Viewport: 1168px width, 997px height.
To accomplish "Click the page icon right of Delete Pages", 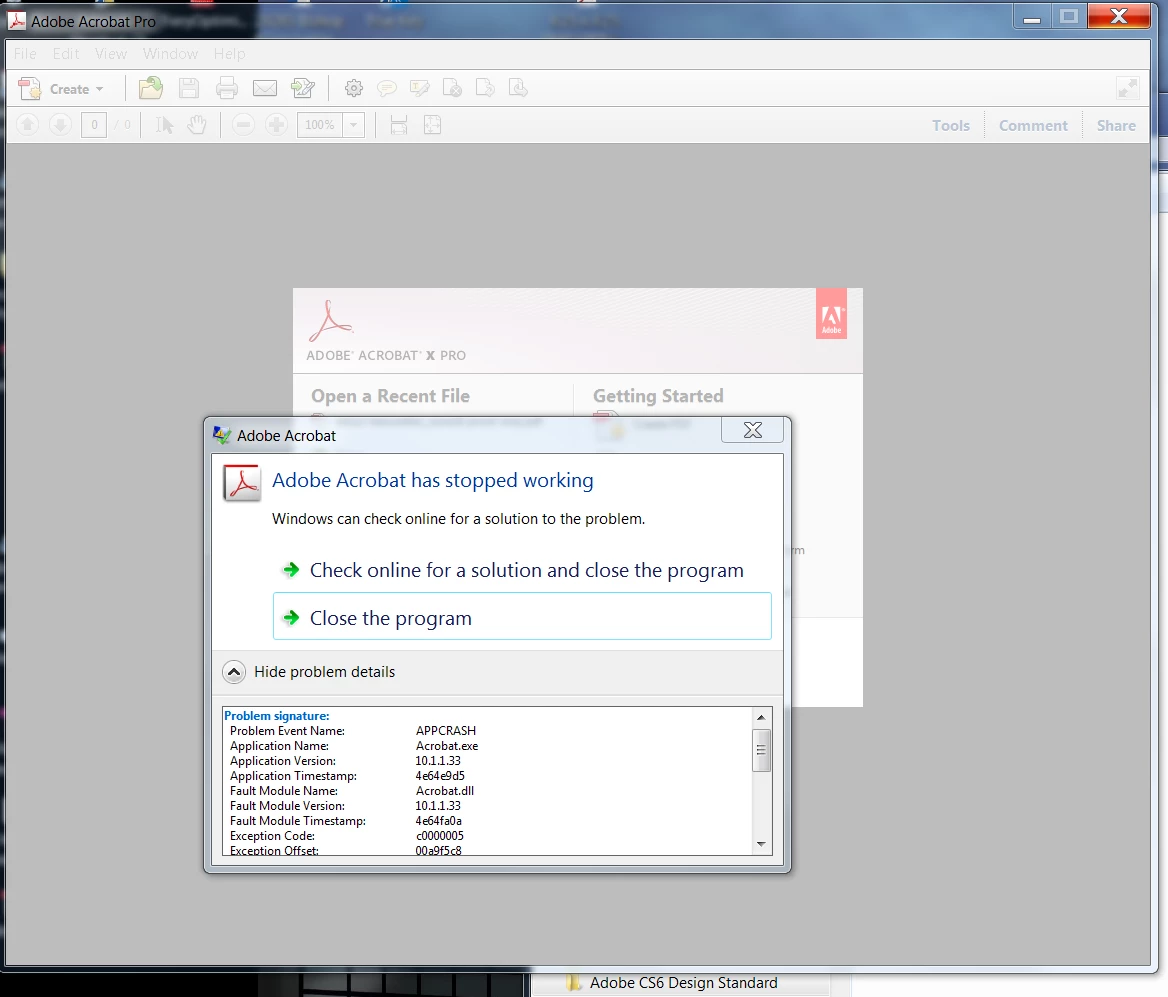I will 485,88.
